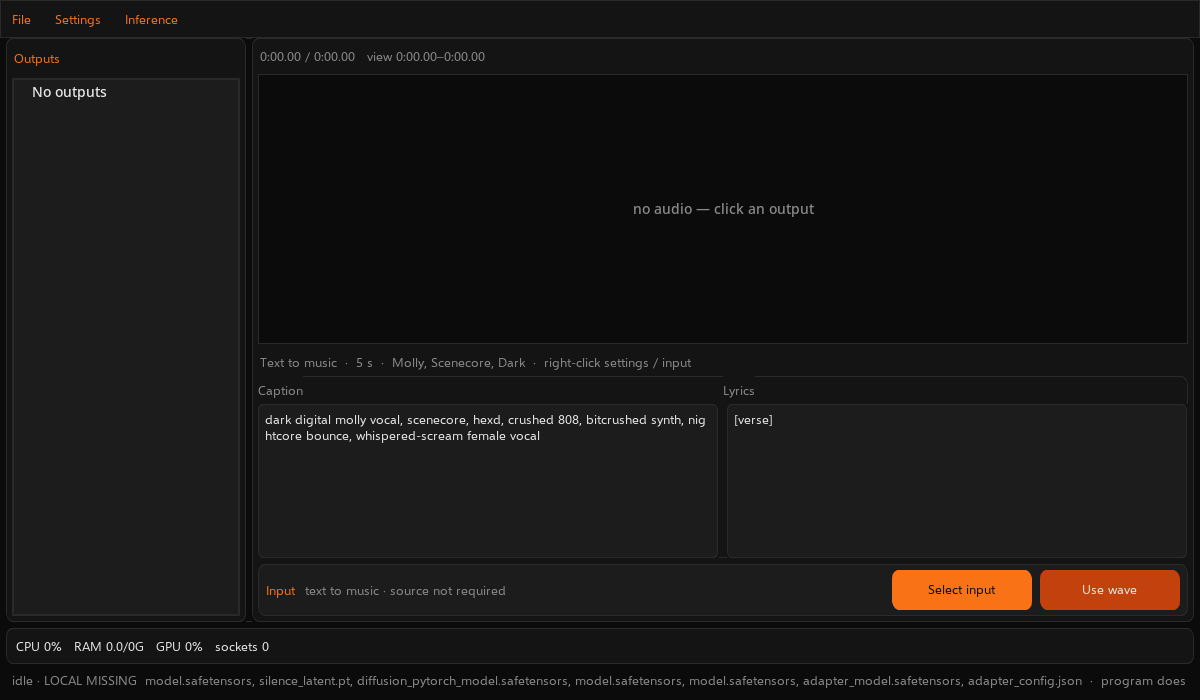The image size is (1200, 700).
Task: Click the '5 s' duration value
Action: [x=364, y=363]
